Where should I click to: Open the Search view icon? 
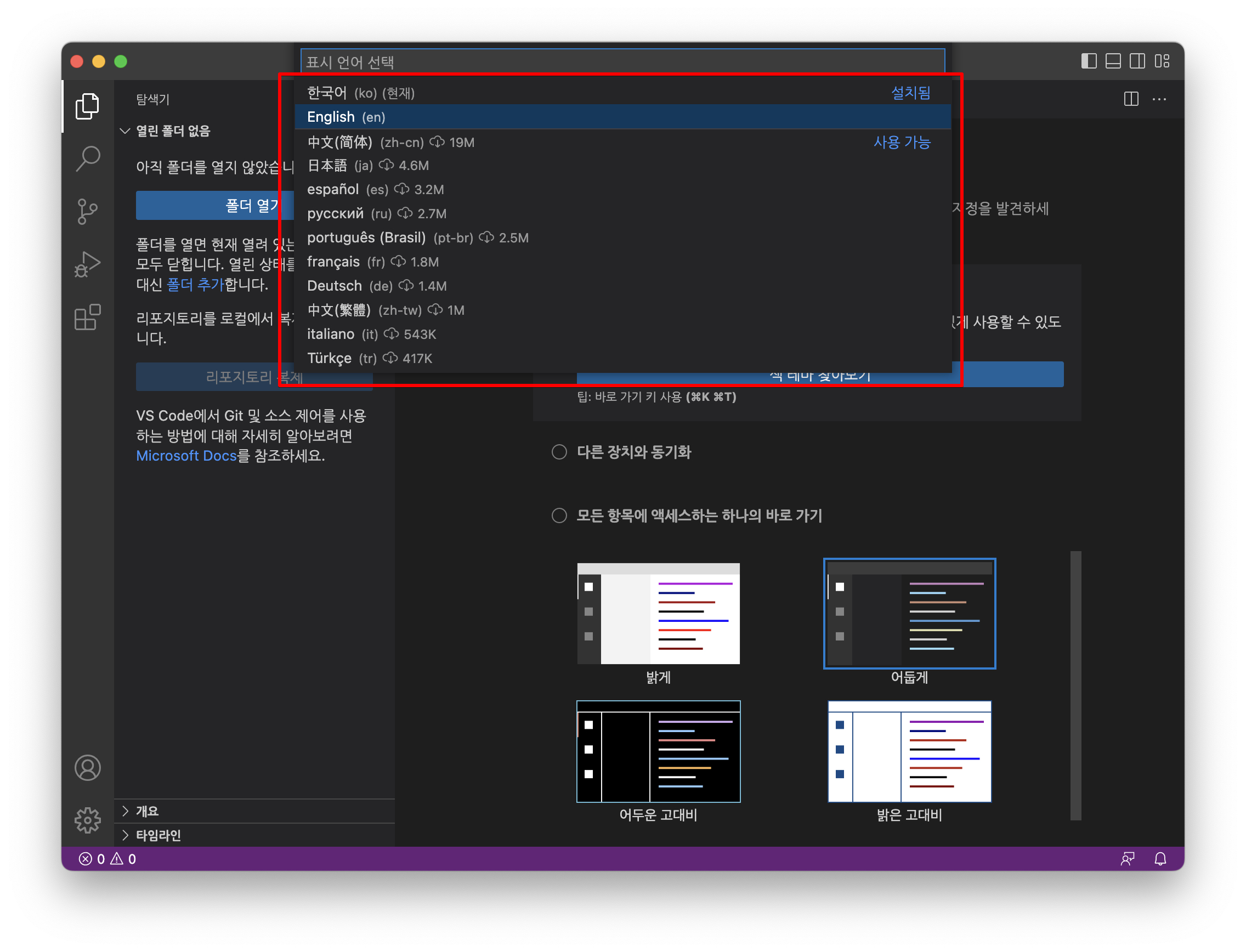click(x=87, y=158)
